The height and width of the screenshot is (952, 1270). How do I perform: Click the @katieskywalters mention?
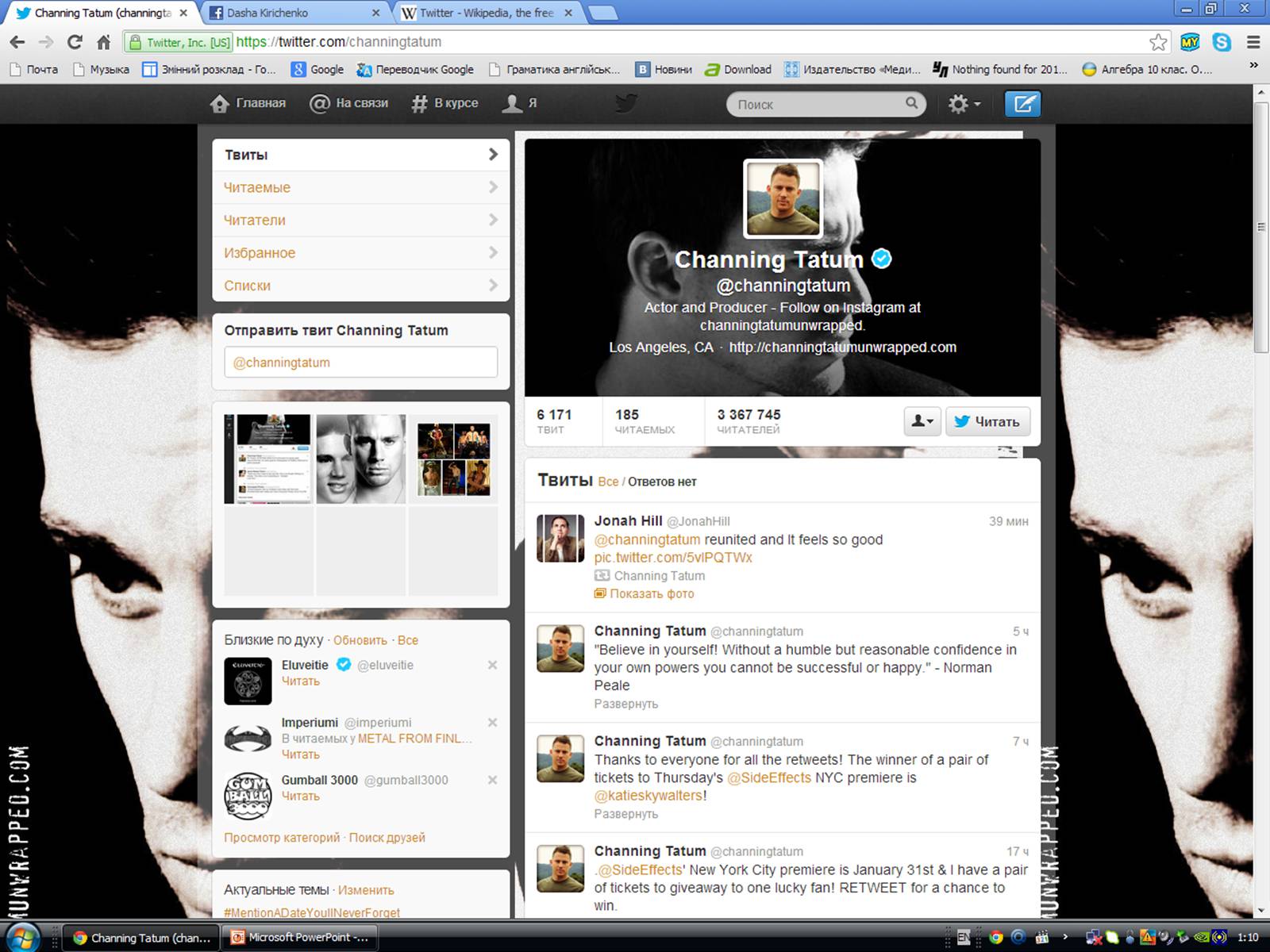(648, 796)
